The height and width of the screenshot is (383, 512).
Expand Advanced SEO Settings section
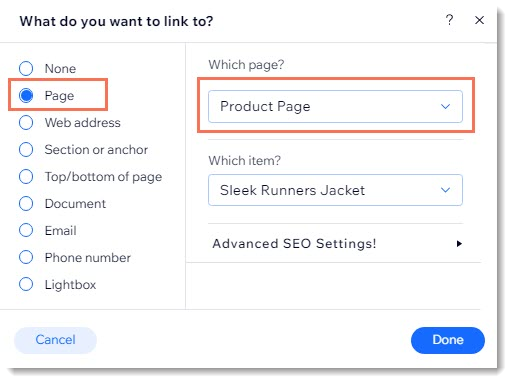pyautogui.click(x=337, y=244)
